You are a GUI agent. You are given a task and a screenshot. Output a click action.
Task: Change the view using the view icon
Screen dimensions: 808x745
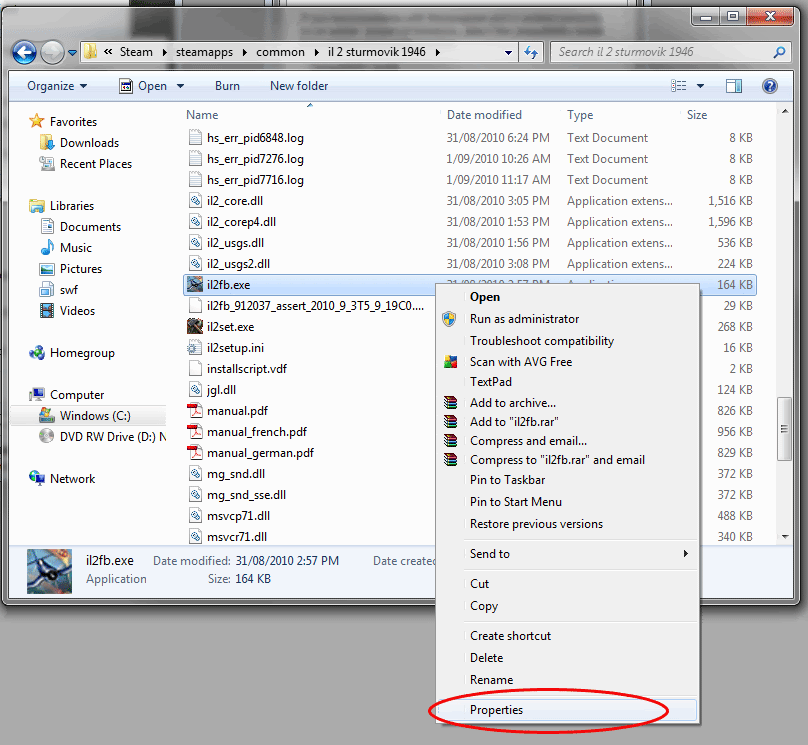pos(678,86)
